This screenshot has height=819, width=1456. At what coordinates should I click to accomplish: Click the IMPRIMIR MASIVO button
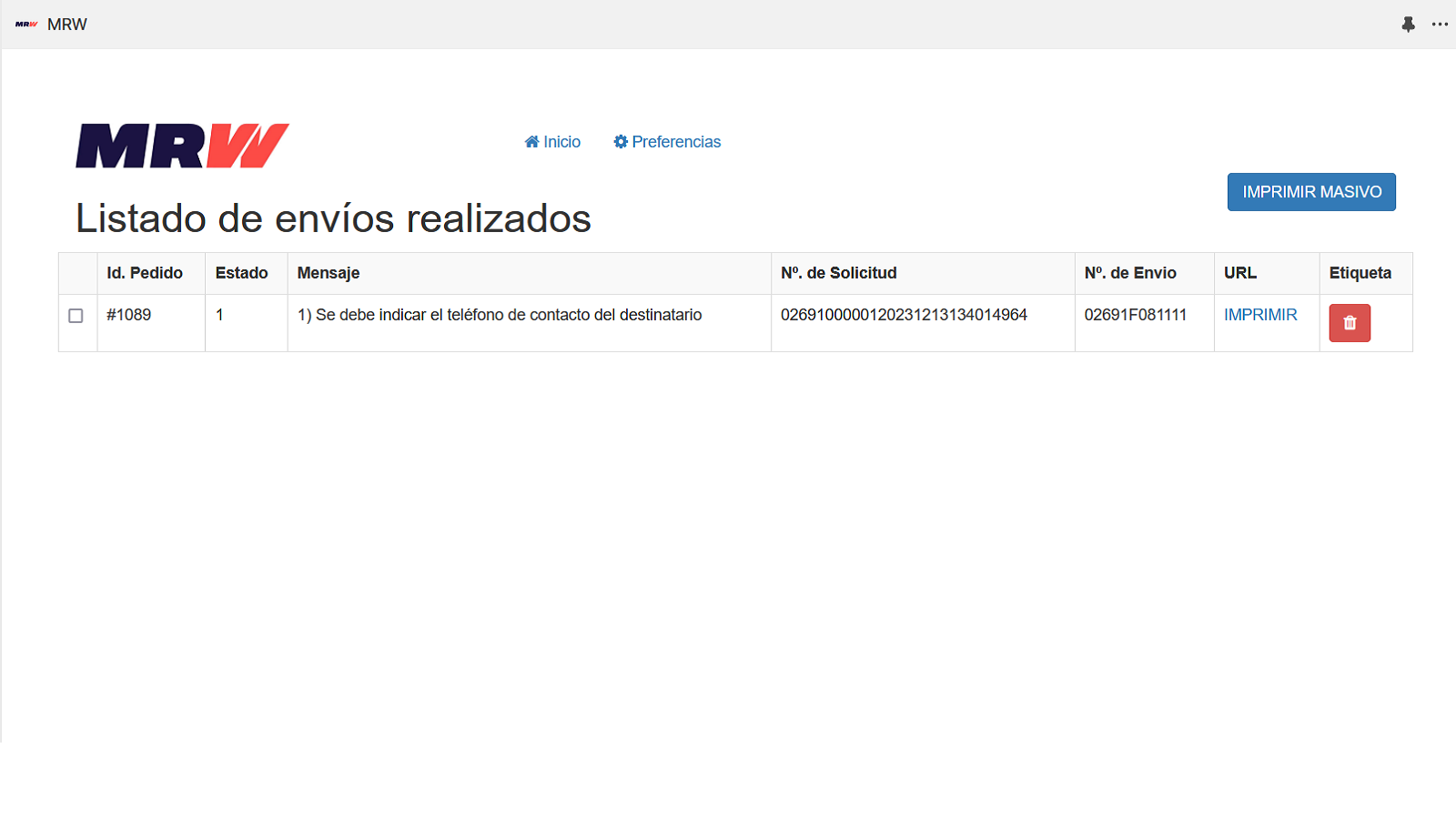tap(1311, 192)
